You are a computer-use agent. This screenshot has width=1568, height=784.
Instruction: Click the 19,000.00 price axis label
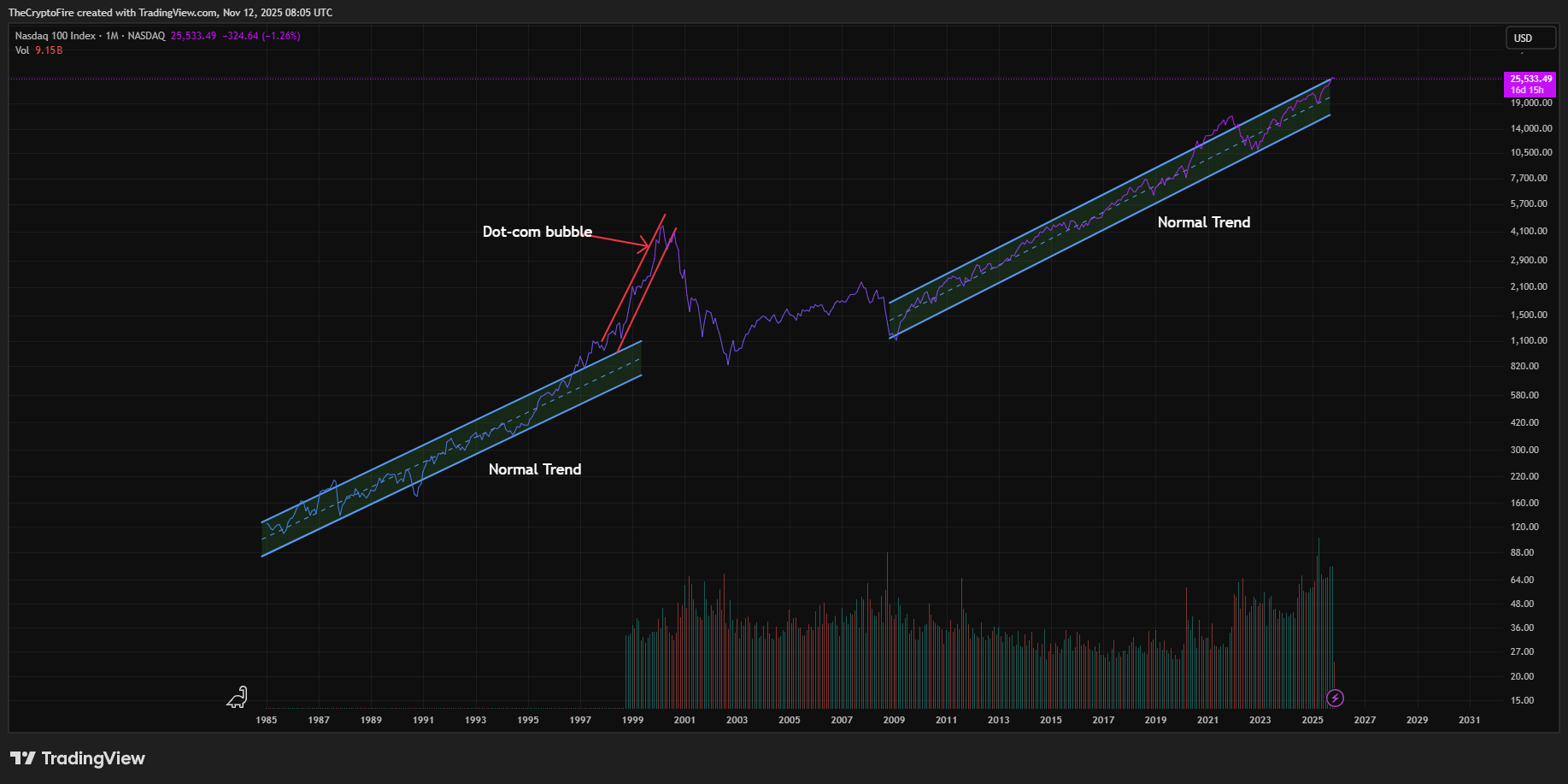[x=1531, y=103]
